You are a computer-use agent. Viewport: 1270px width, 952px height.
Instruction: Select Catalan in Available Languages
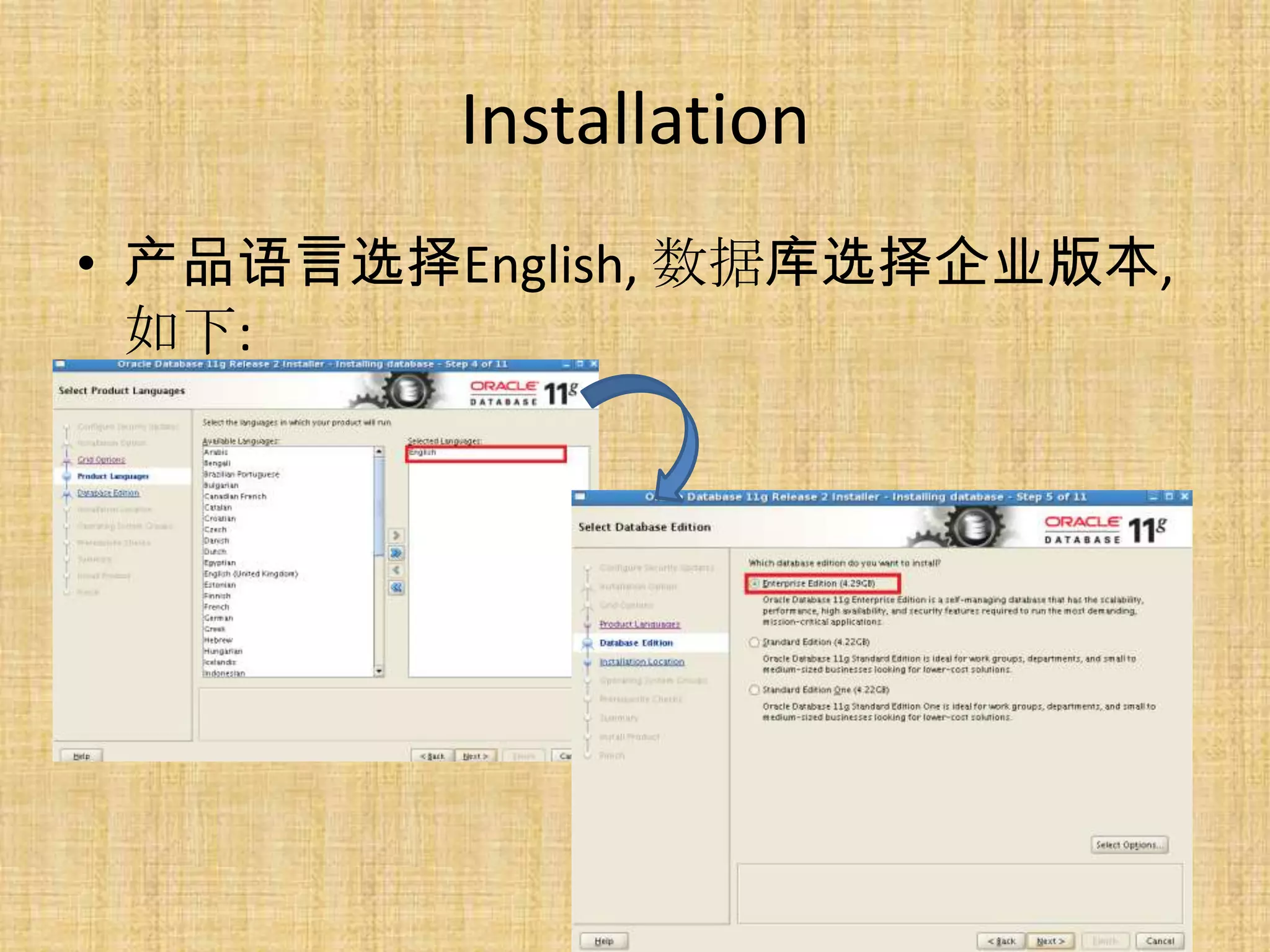tap(218, 508)
